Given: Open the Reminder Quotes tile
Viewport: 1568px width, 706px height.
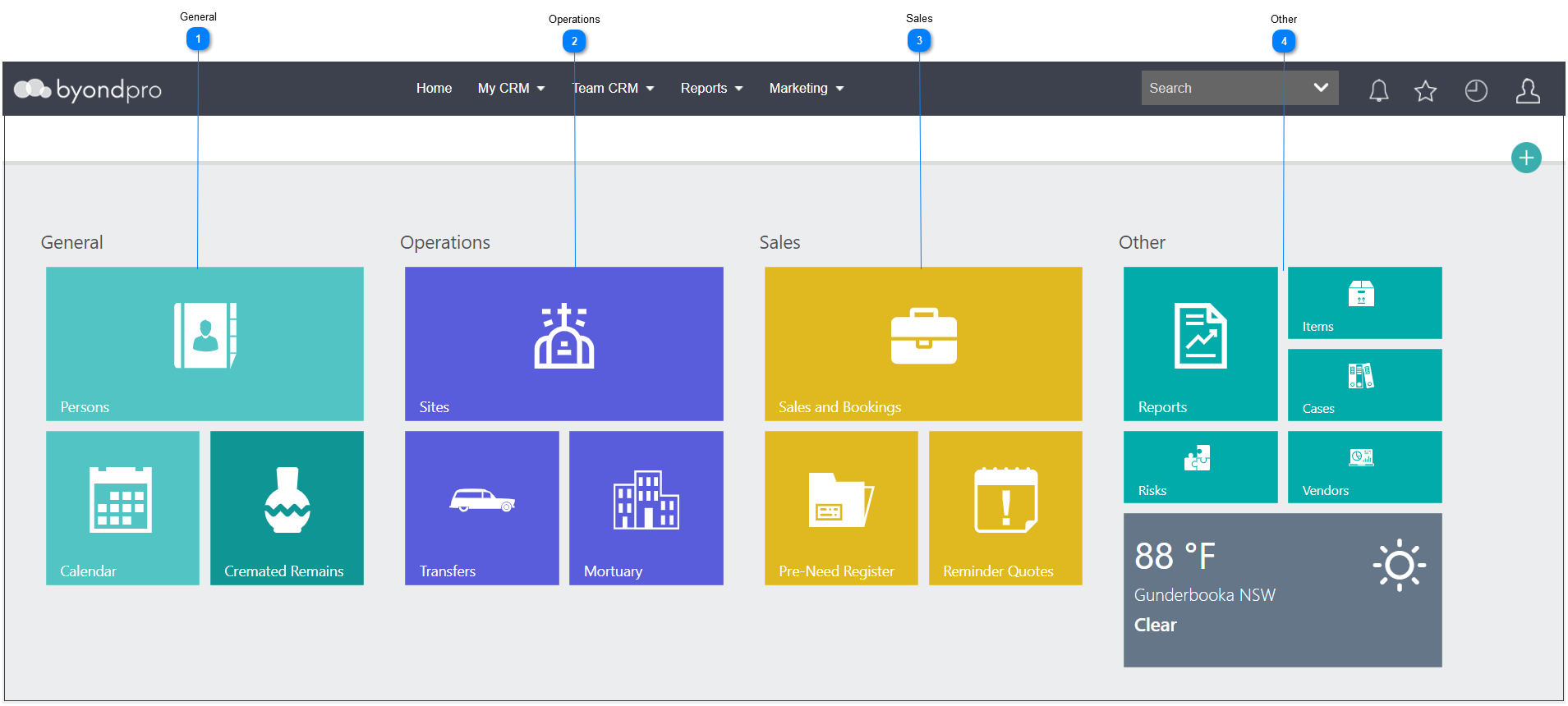Looking at the screenshot, I should (1005, 508).
